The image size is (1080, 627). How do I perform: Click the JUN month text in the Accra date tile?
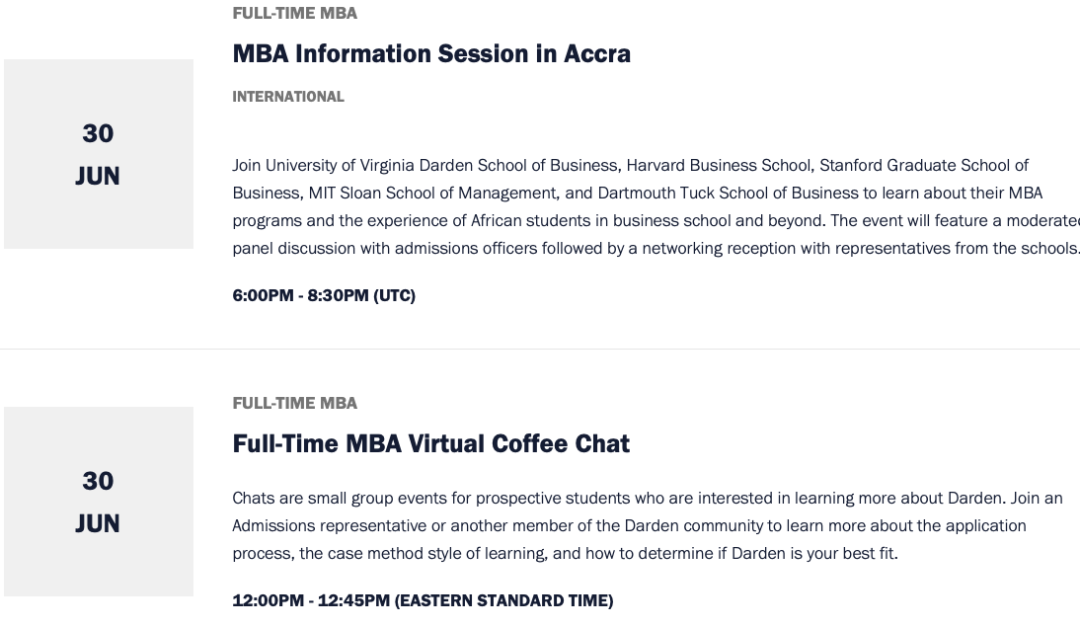pos(98,176)
